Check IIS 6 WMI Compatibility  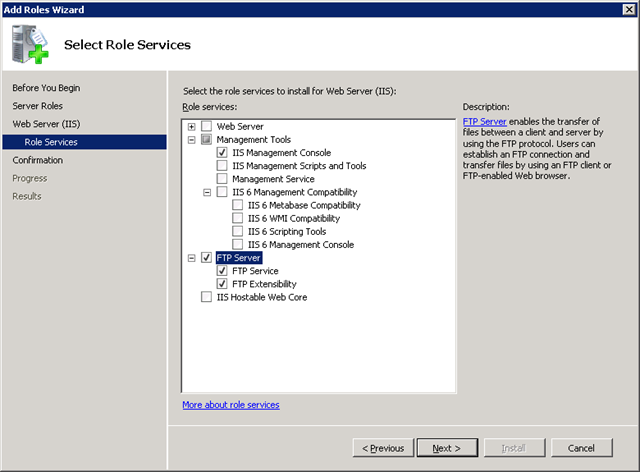pyautogui.click(x=238, y=218)
